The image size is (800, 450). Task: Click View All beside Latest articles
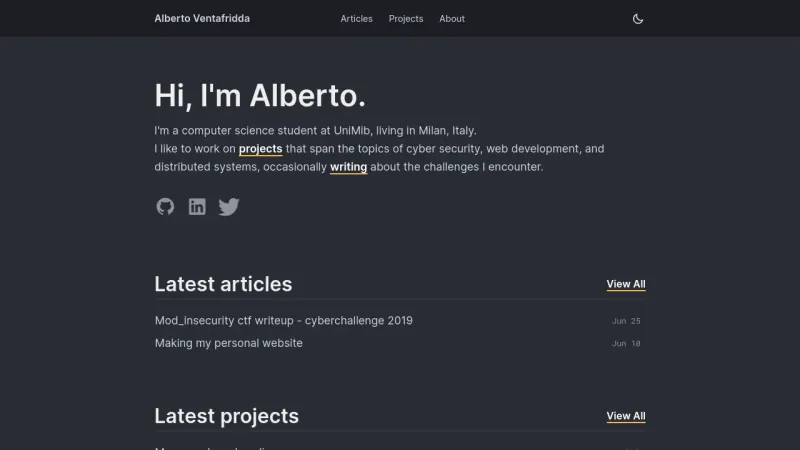click(625, 284)
